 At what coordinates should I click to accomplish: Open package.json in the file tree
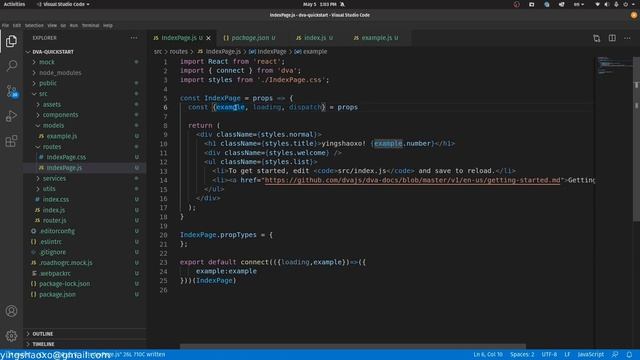click(57, 294)
